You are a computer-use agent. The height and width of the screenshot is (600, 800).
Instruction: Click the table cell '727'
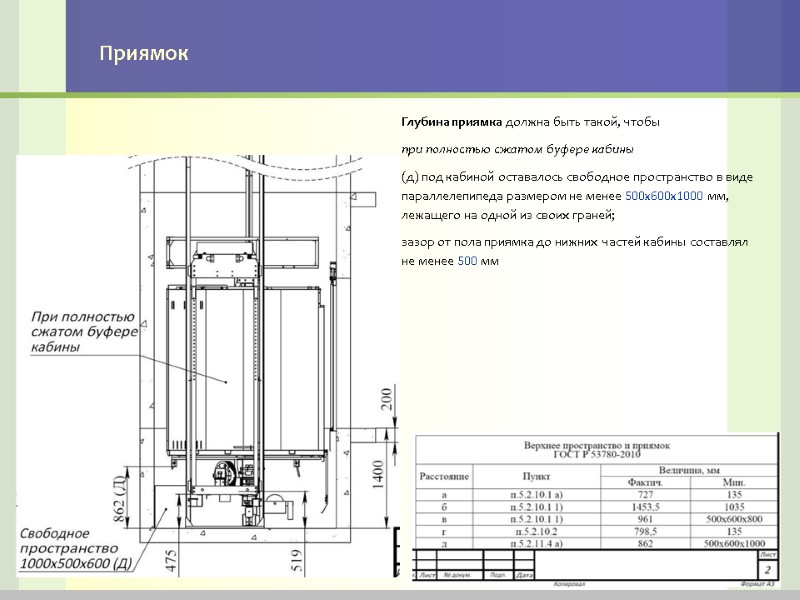[x=645, y=494]
